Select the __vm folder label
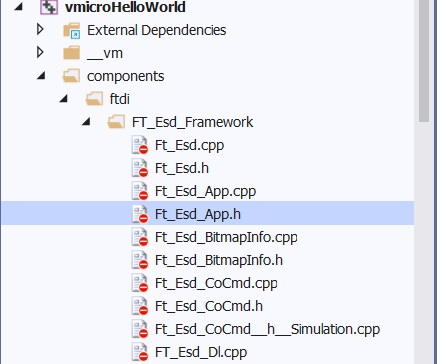 pyautogui.click(x=105, y=53)
